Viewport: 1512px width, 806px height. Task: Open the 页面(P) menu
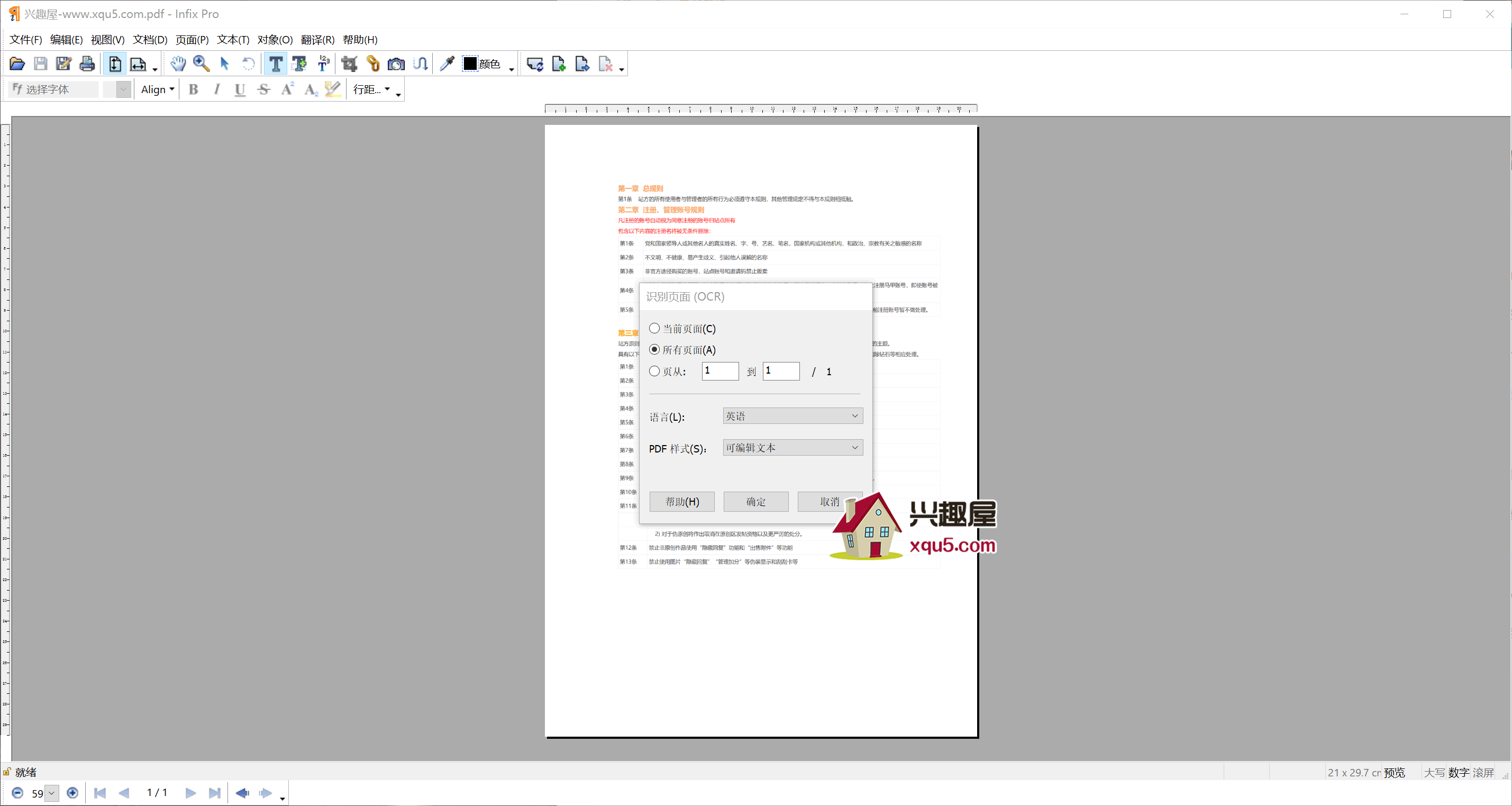[x=192, y=39]
